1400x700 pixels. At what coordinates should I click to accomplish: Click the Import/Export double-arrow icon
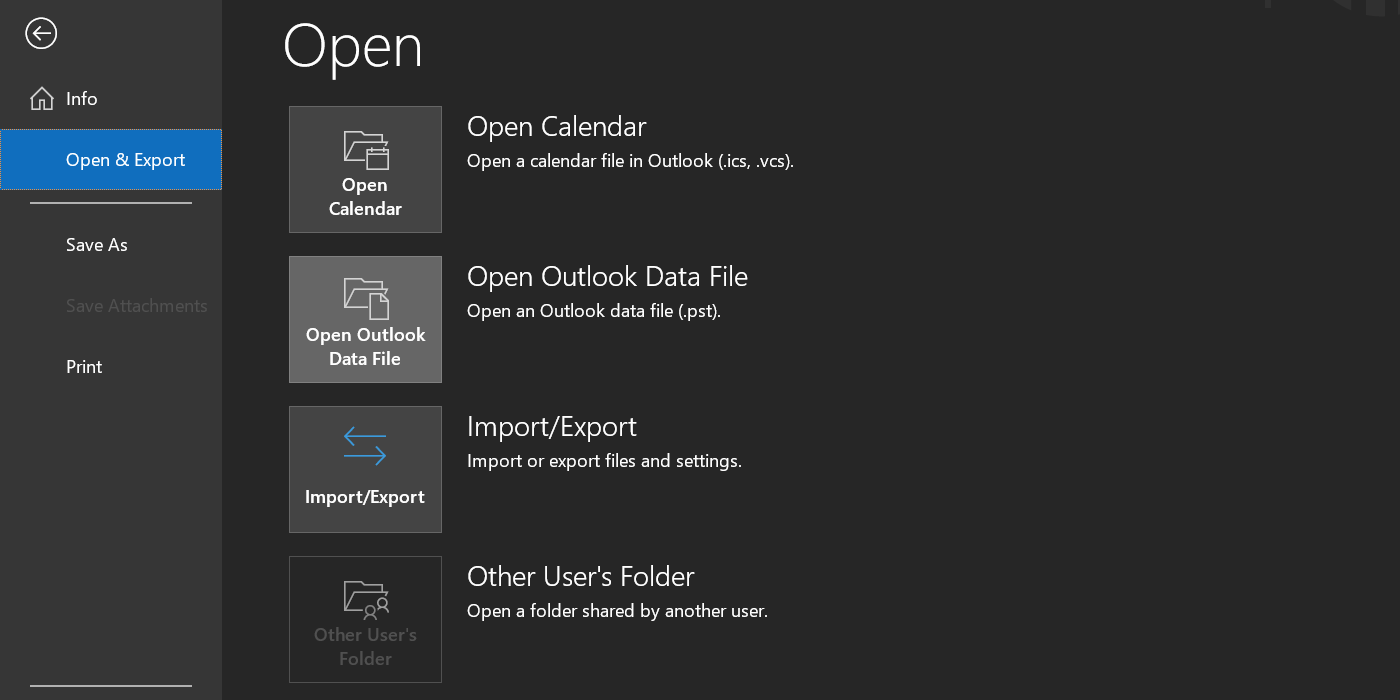coord(365,445)
